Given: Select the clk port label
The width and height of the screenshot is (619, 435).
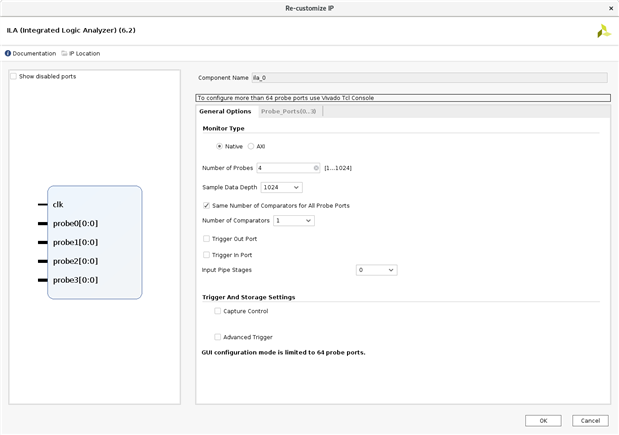Looking at the screenshot, I should pyautogui.click(x=58, y=204).
